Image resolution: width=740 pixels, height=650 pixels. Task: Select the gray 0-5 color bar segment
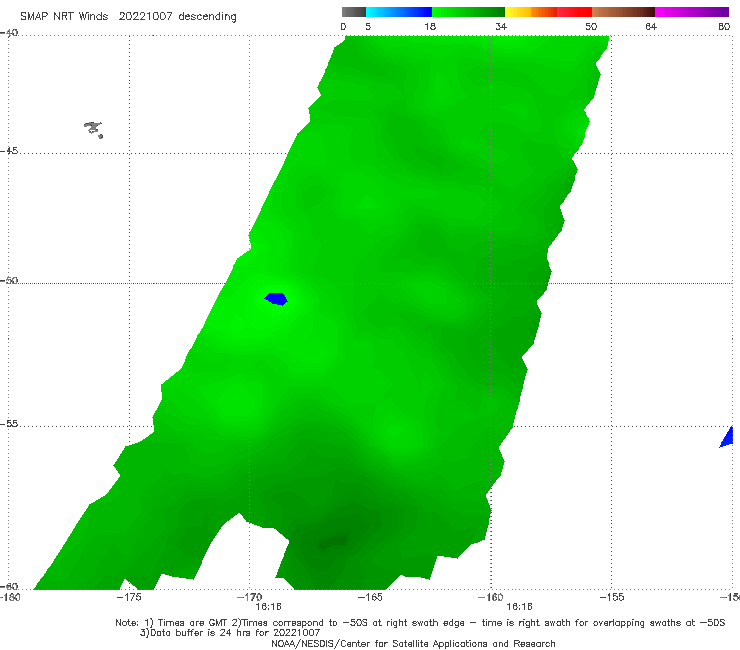click(354, 12)
